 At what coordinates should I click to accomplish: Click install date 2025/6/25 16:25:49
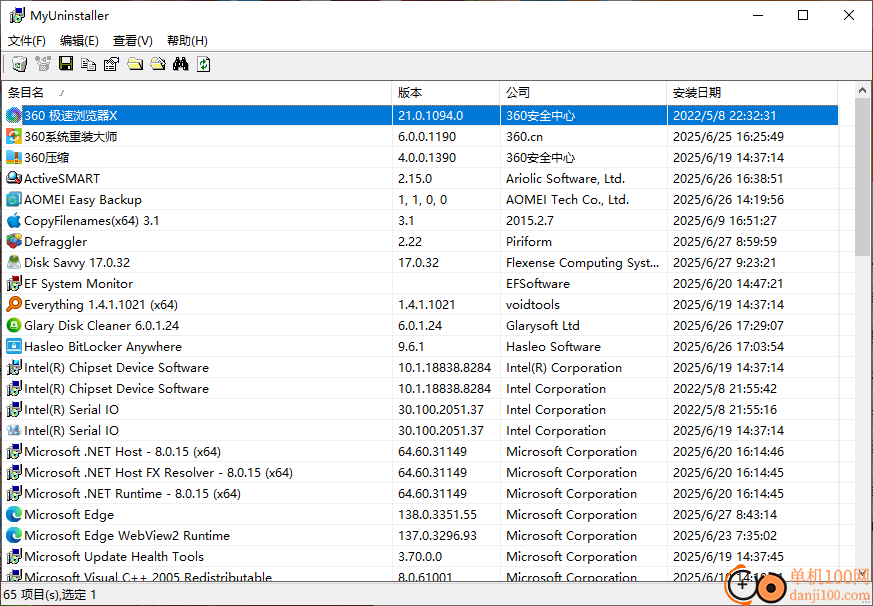tap(728, 136)
